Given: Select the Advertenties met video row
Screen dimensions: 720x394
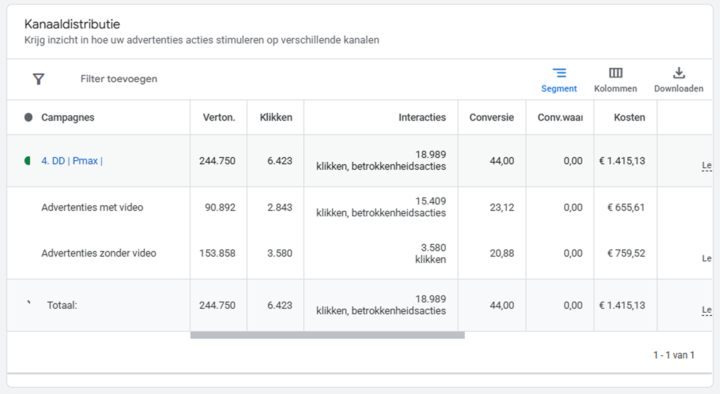Looking at the screenshot, I should 359,208.
